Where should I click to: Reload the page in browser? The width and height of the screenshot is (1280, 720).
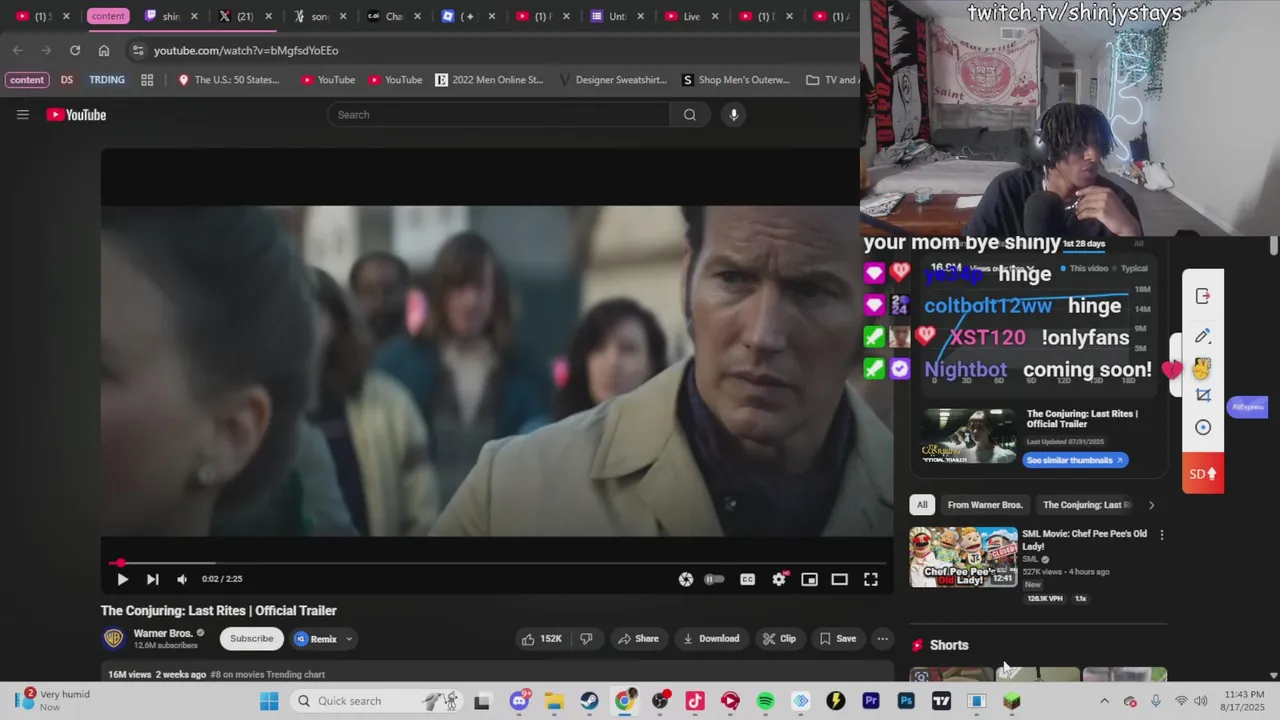(75, 50)
